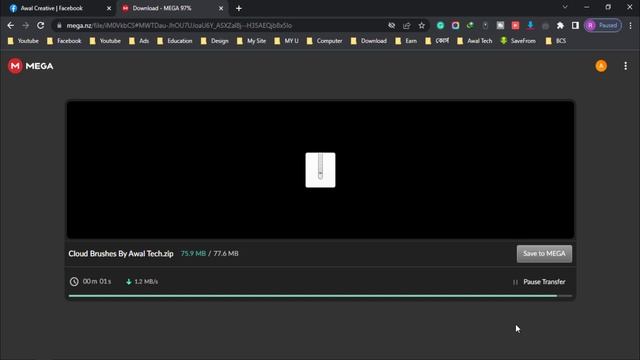Click the red extension icon in toolbar
The image size is (640, 360).
tap(516, 25)
